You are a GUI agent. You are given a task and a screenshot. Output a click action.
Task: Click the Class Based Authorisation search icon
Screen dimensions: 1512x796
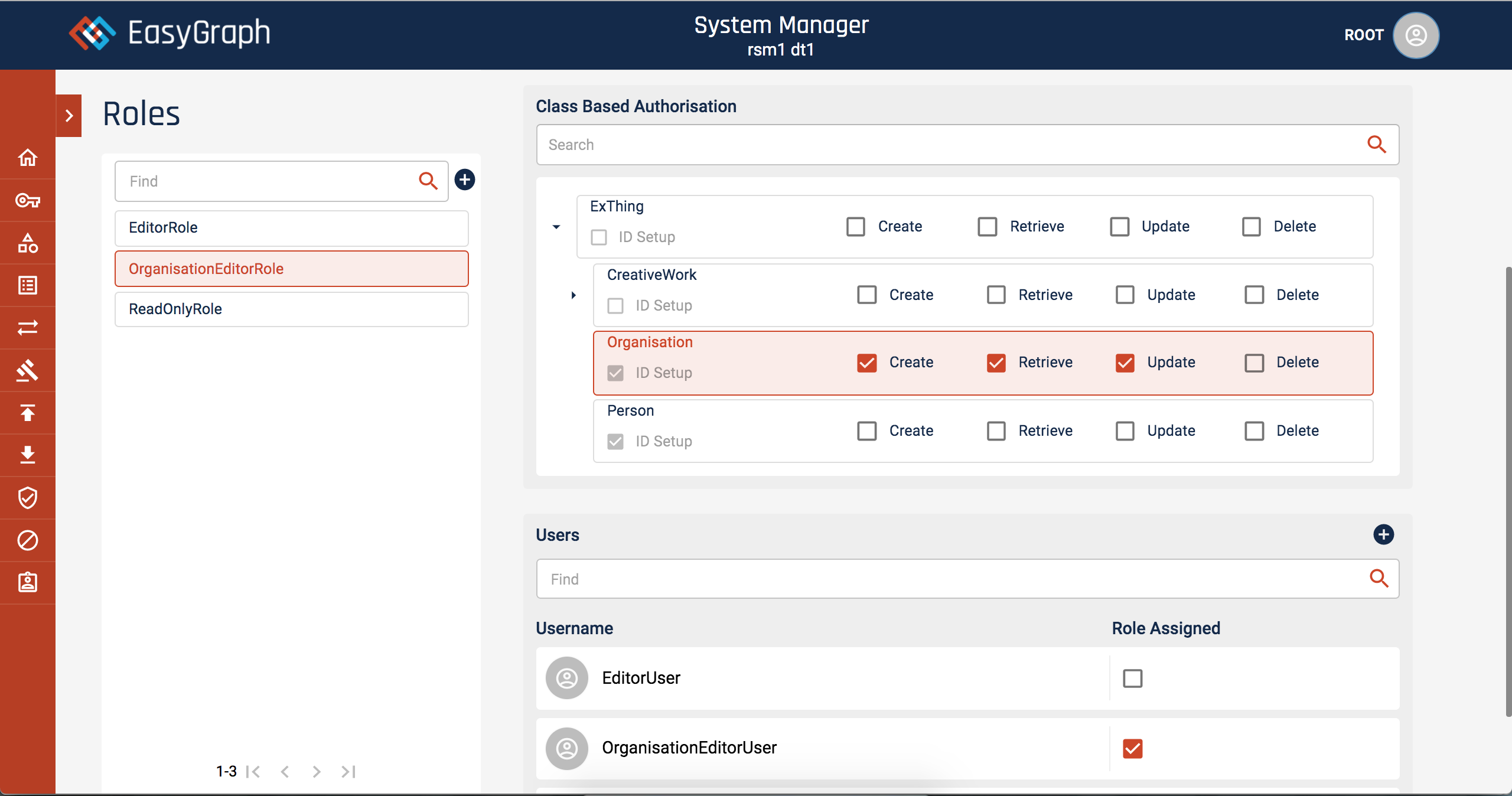[1377, 144]
